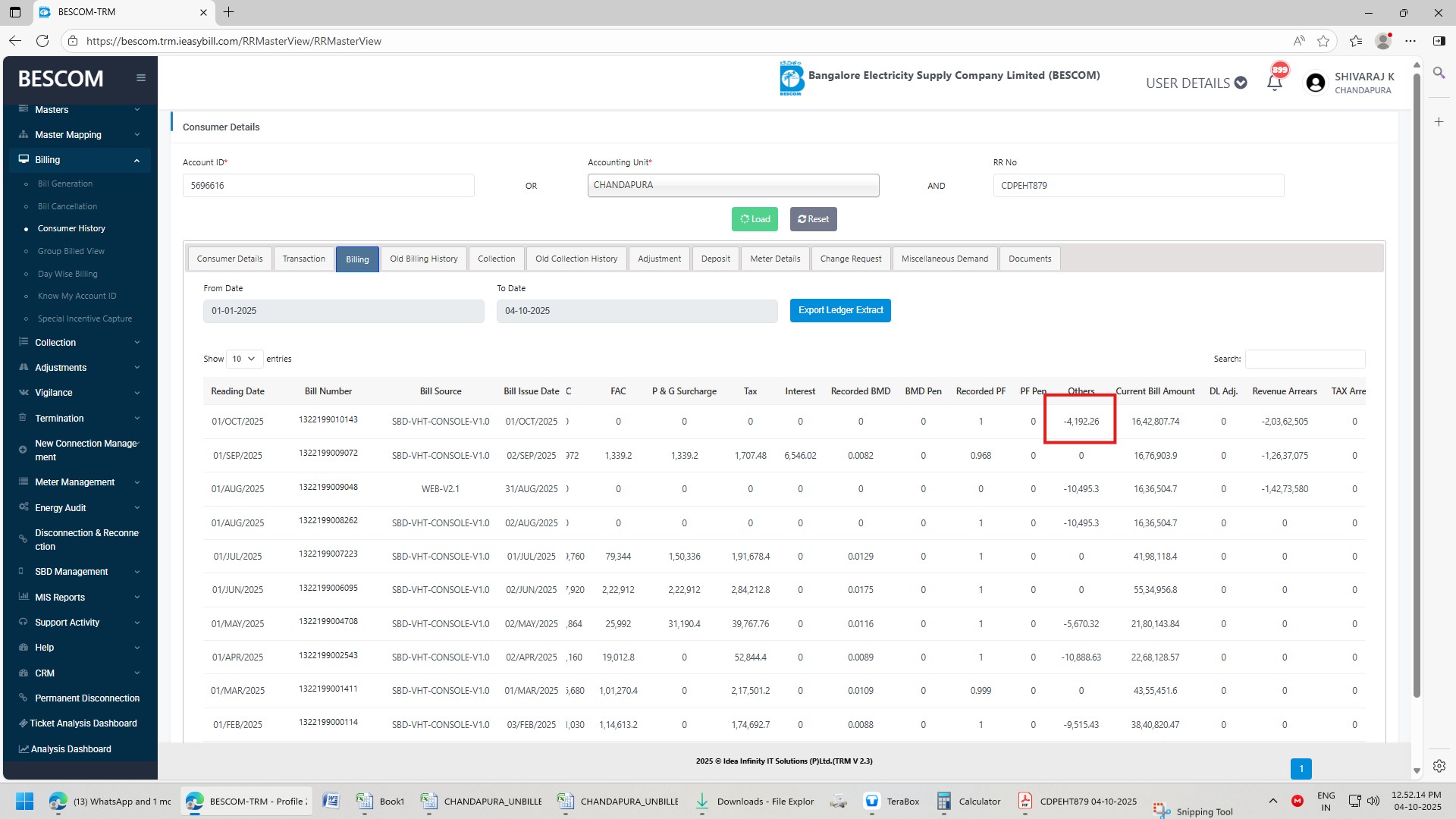Click the user profile avatar icon
1456x819 pixels.
click(1316, 83)
